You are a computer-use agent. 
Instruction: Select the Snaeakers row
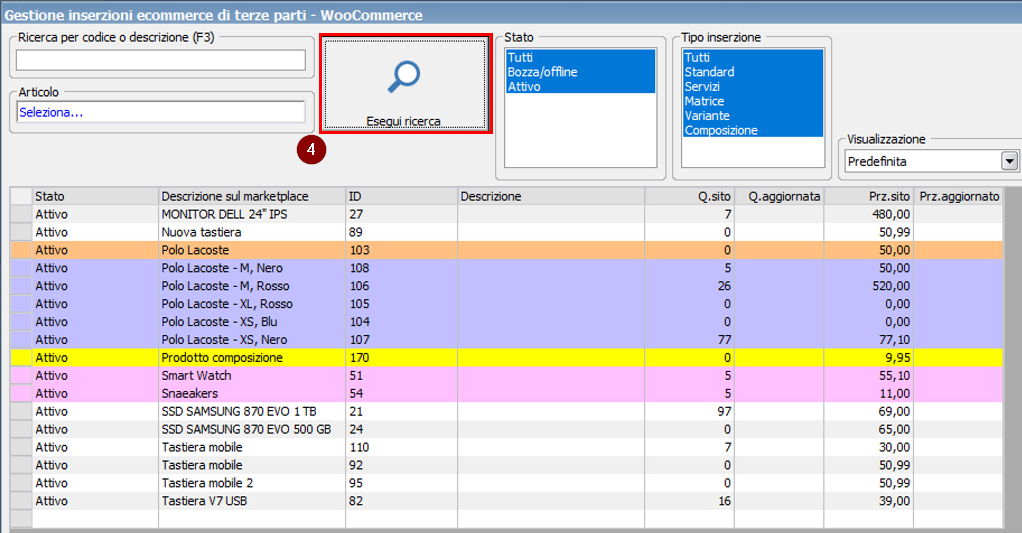(506, 394)
